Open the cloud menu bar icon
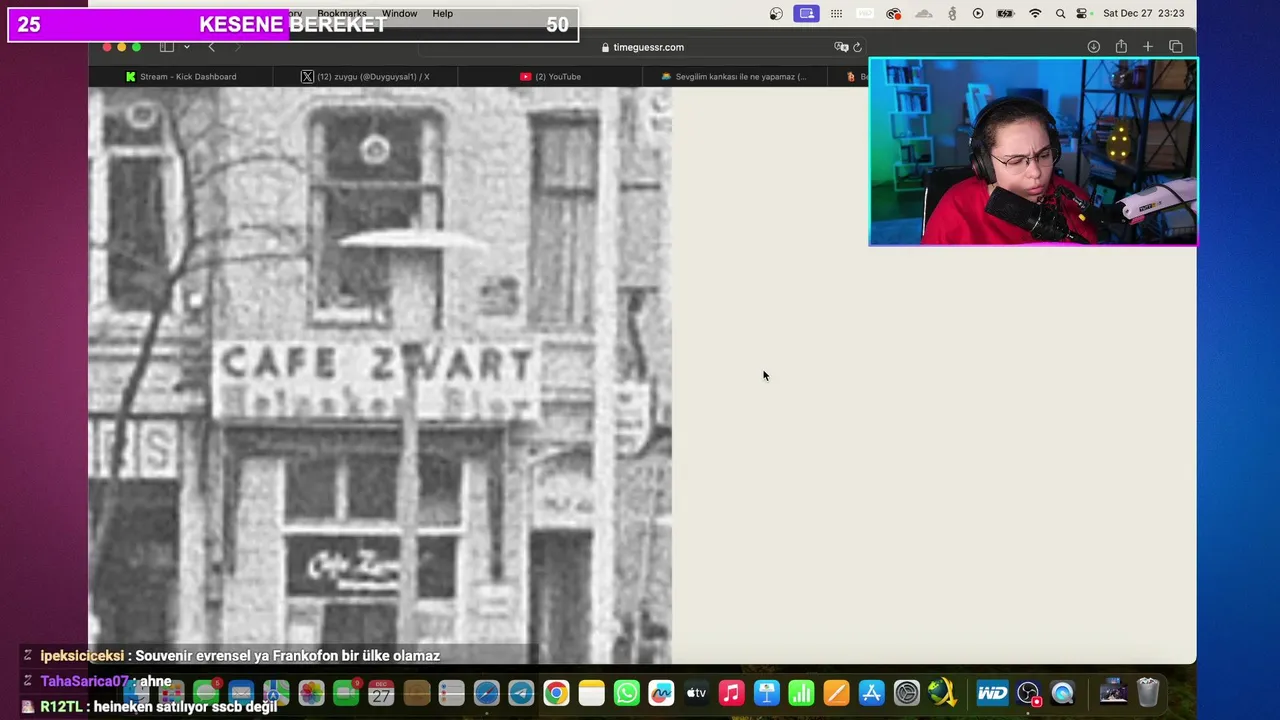Image resolution: width=1280 pixels, height=720 pixels. tap(924, 14)
